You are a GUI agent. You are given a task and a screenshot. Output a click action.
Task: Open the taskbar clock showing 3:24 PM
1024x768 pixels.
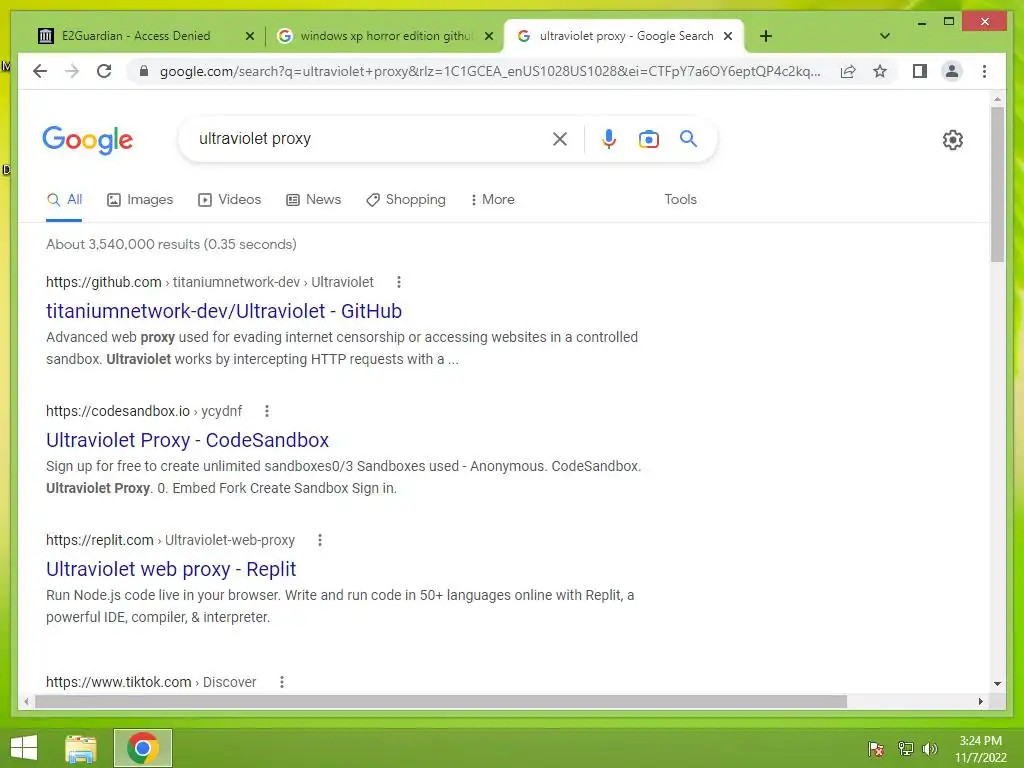pyautogui.click(x=980, y=748)
